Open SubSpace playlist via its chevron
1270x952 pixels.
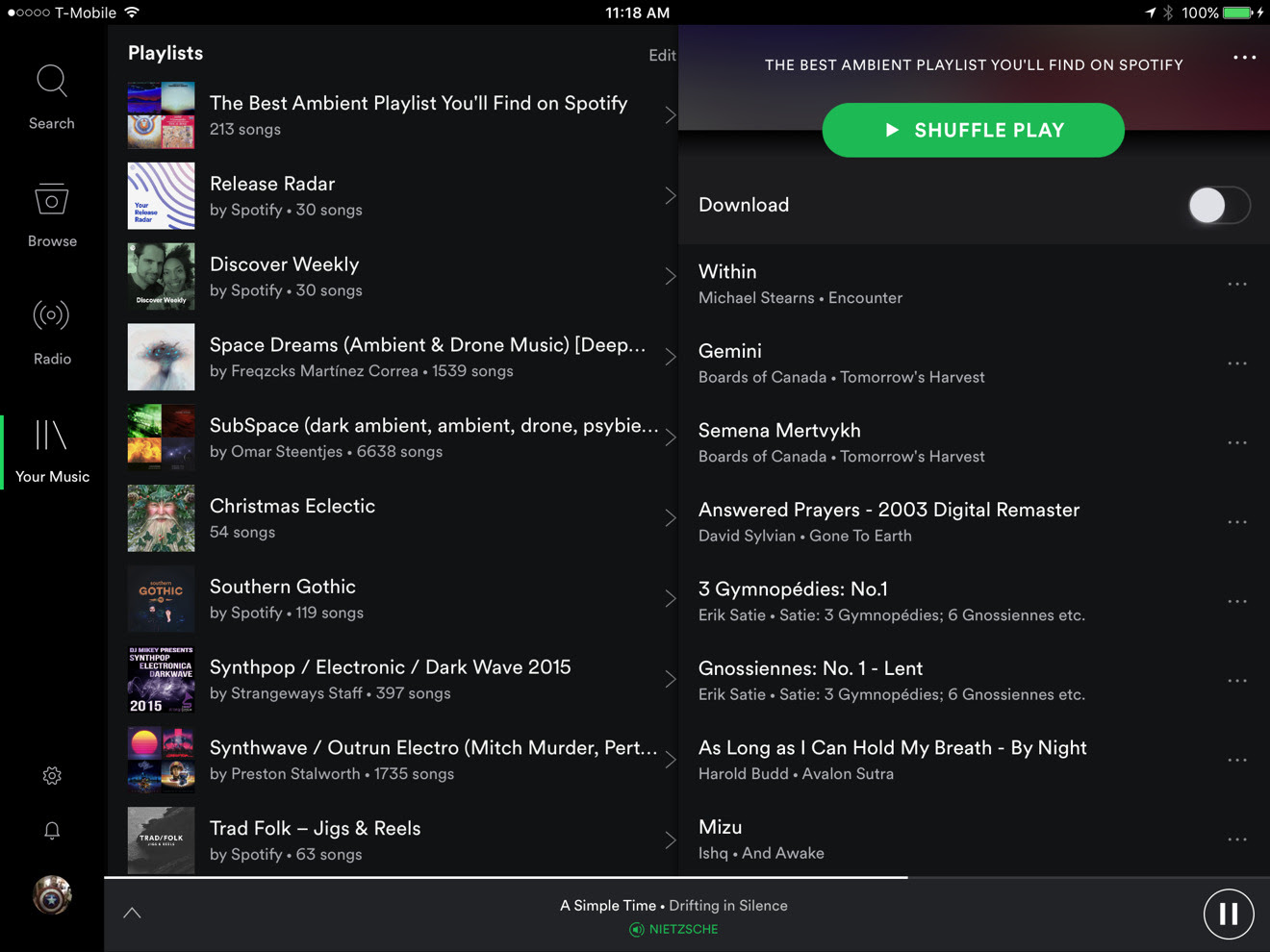point(671,438)
